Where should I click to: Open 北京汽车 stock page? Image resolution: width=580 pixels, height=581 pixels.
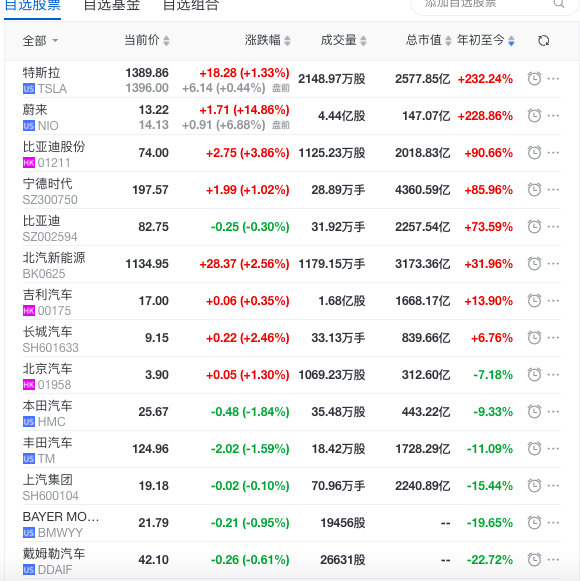click(x=47, y=369)
